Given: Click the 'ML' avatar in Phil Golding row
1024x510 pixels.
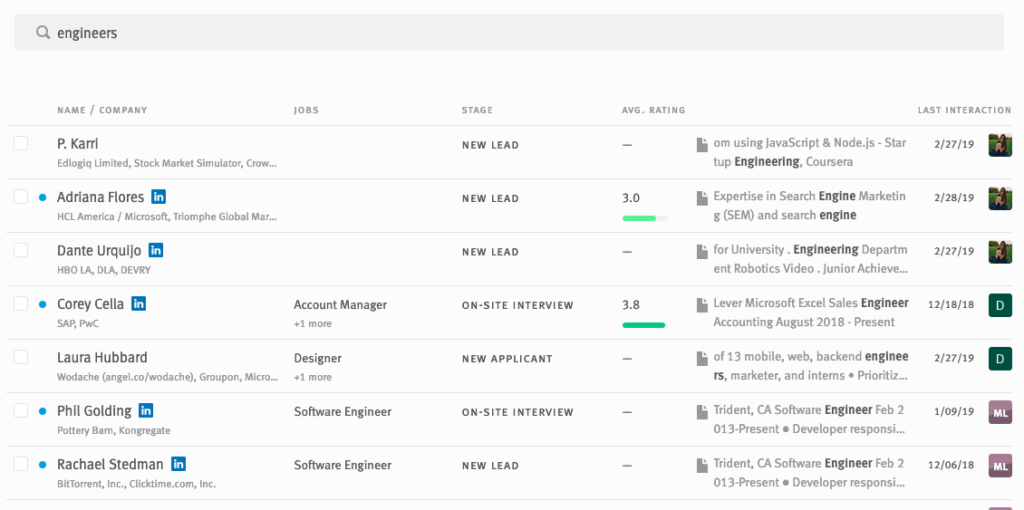Looking at the screenshot, I should point(1000,413).
